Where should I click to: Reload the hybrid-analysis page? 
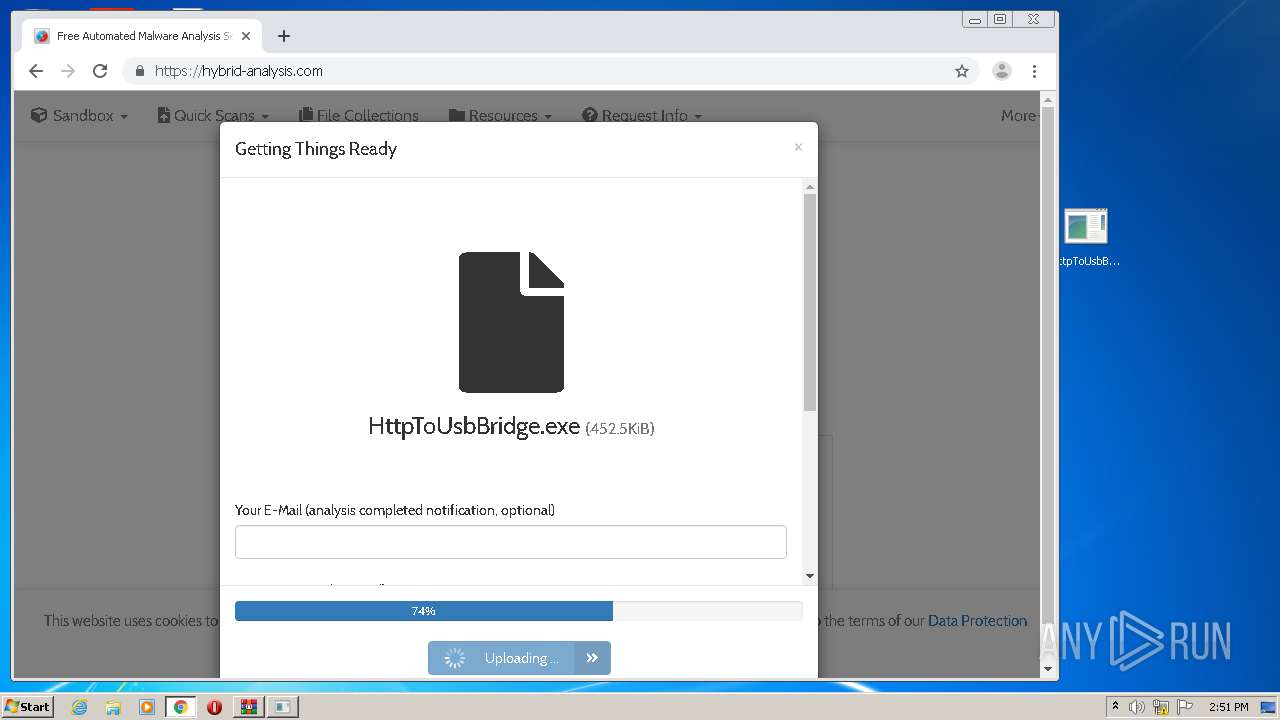pos(100,71)
